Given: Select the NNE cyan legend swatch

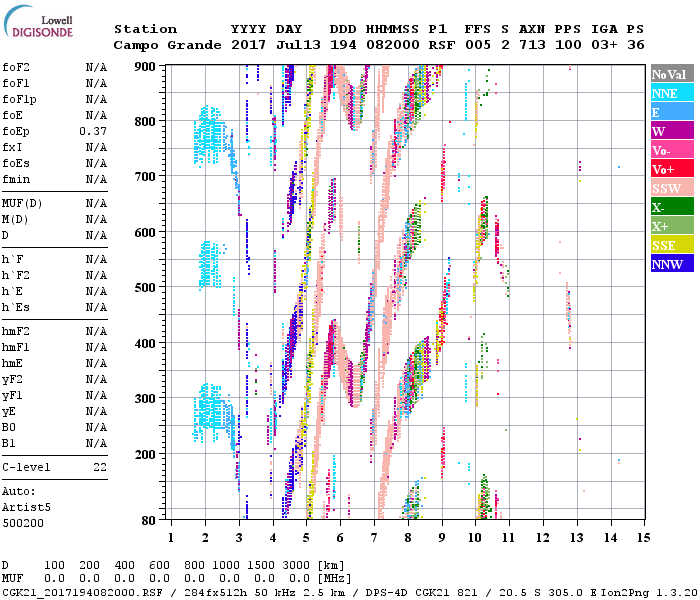Looking at the screenshot, I should (672, 93).
